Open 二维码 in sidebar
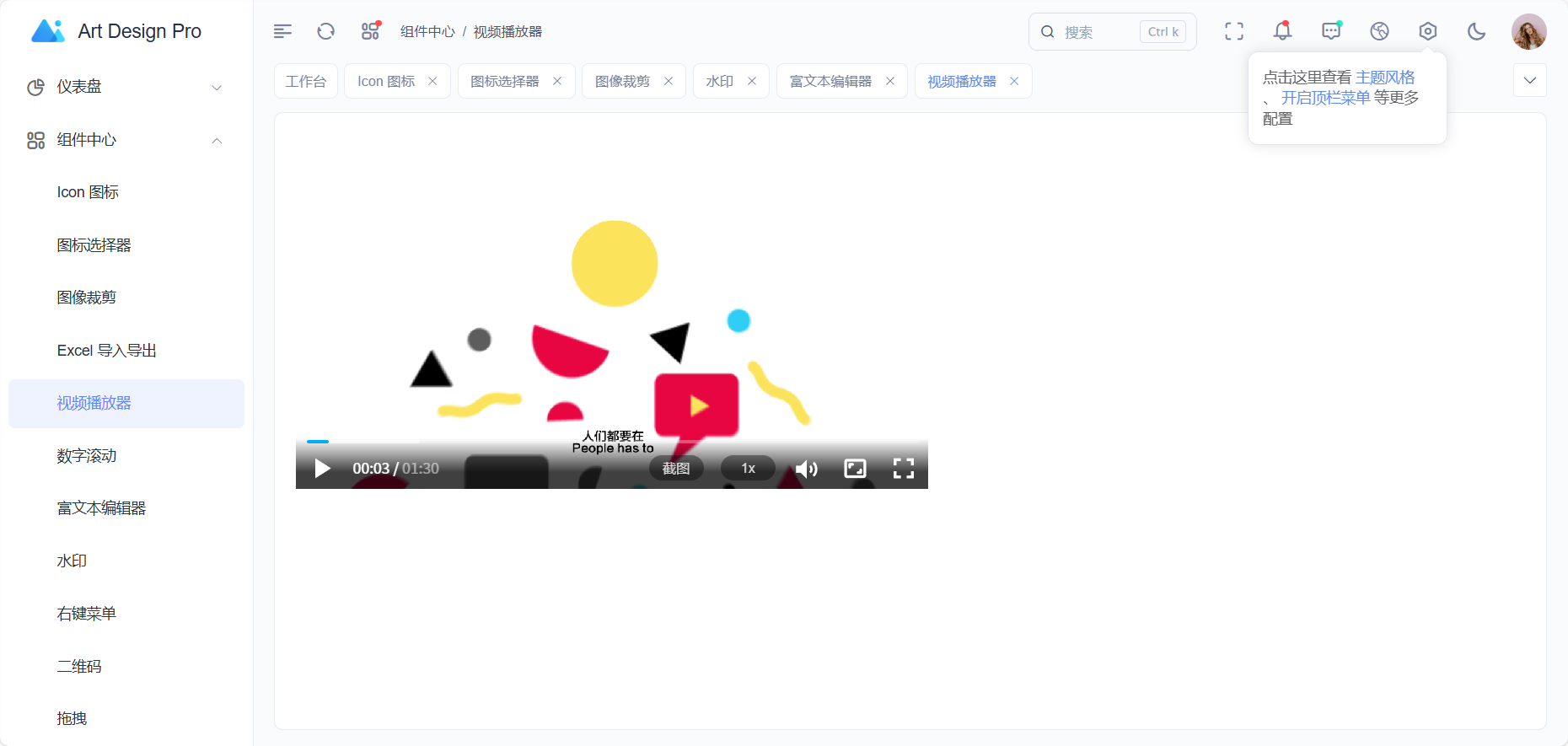Image resolution: width=1568 pixels, height=746 pixels. [126, 667]
